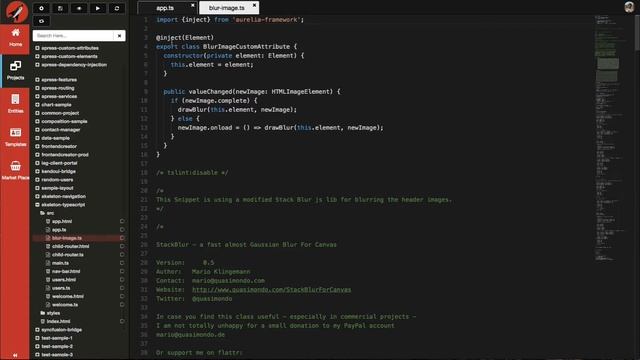
Task: Open the nav-bar.html file
Action: (66, 271)
